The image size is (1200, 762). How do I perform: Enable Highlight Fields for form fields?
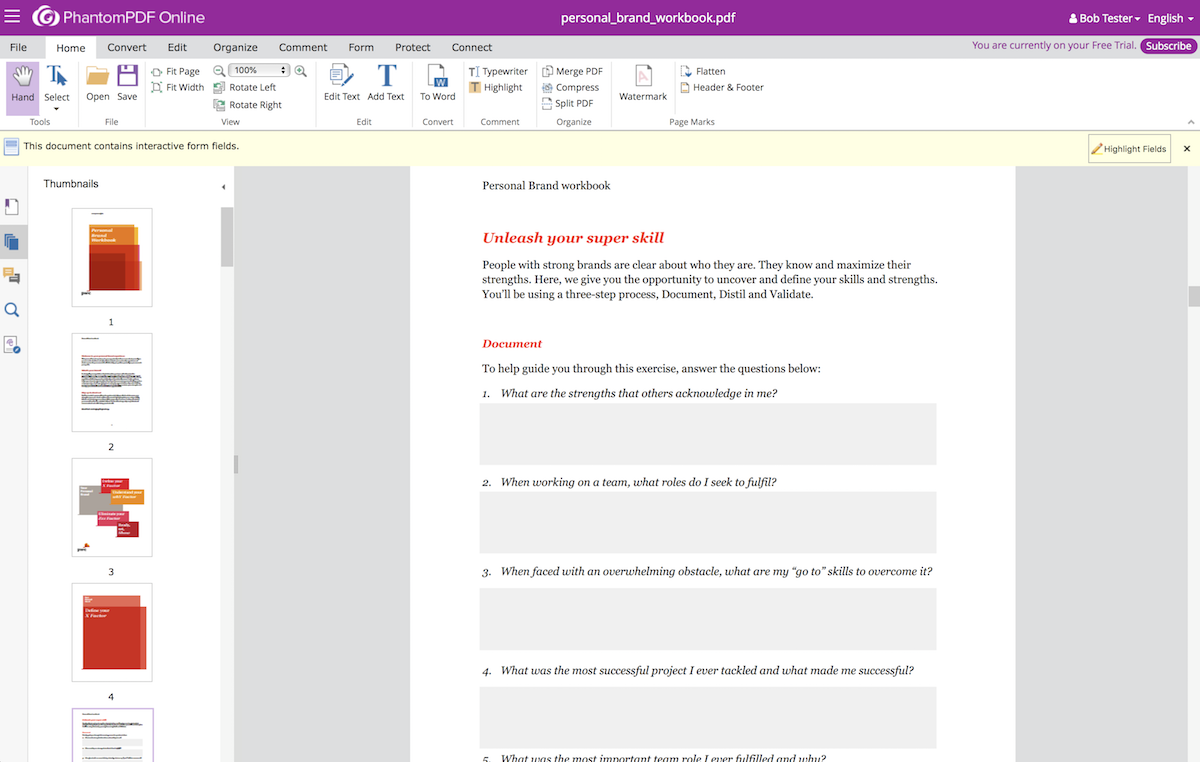(x=1129, y=148)
